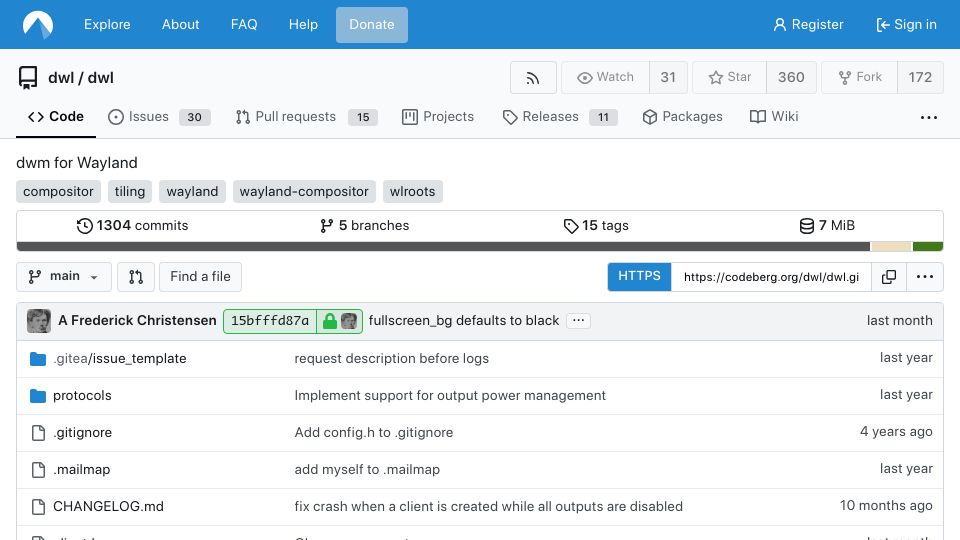
Task: Click the green signed-commit lock icon
Action: click(329, 321)
